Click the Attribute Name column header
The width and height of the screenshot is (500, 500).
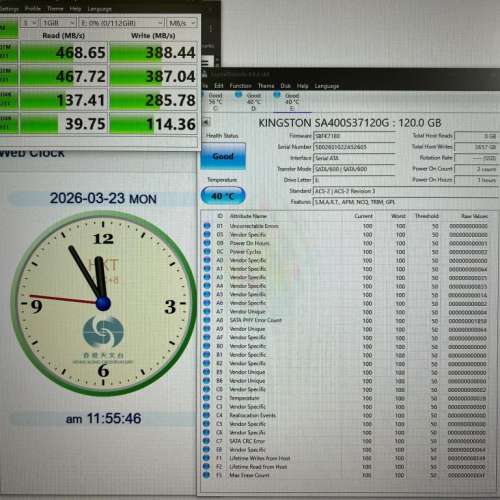point(248,216)
